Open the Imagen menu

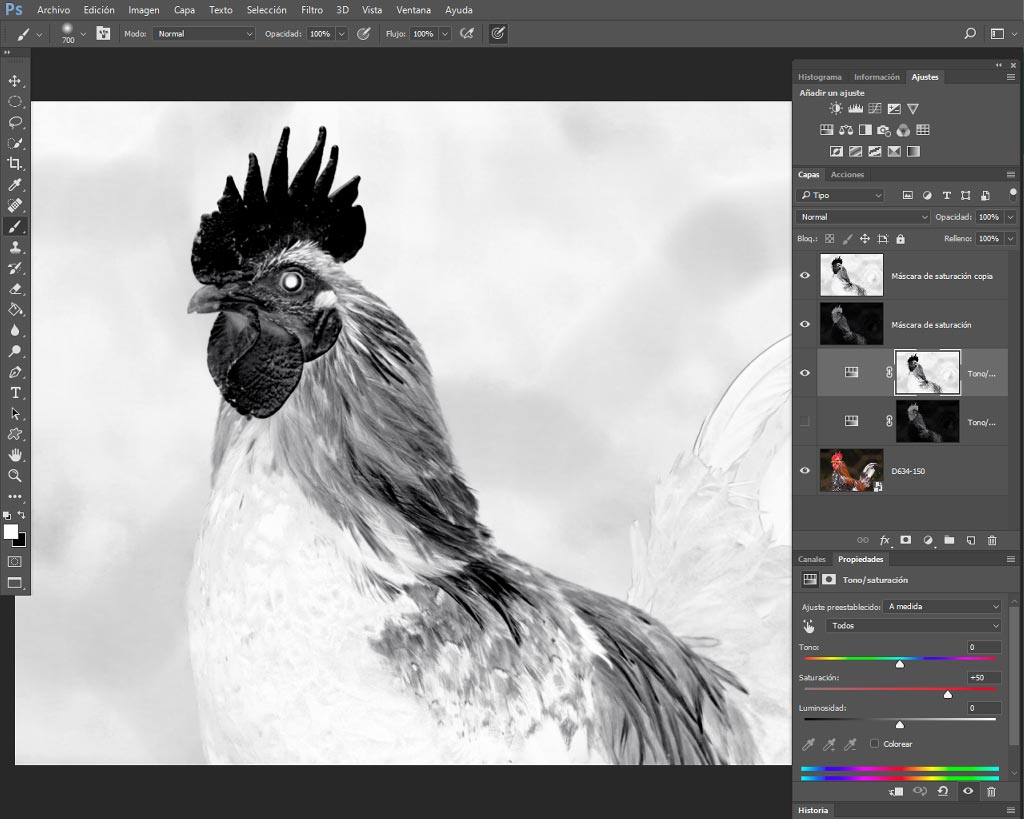click(143, 10)
